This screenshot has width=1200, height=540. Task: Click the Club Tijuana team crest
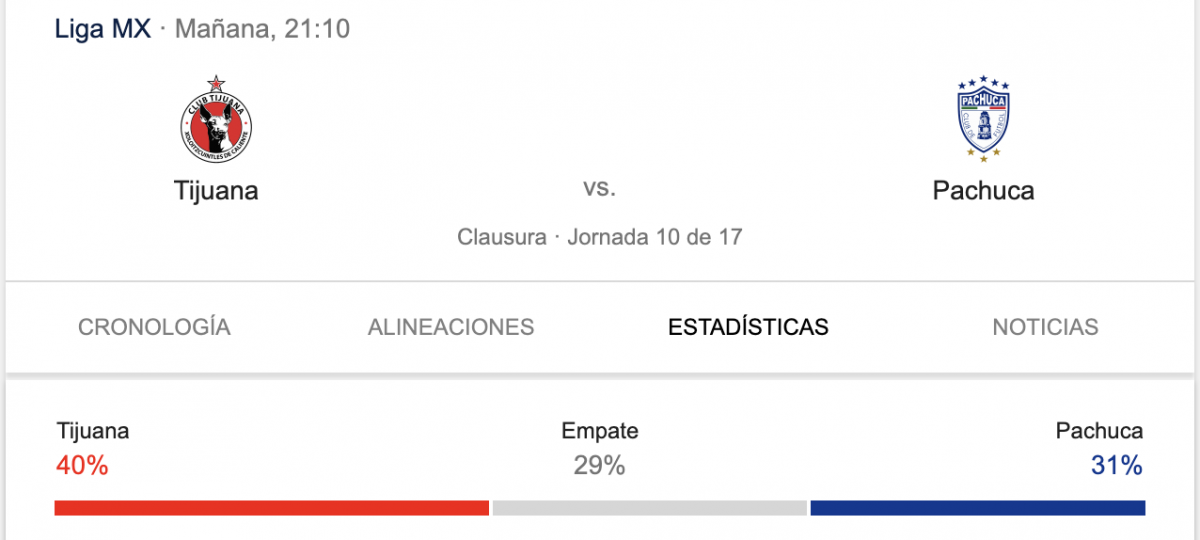pyautogui.click(x=216, y=119)
